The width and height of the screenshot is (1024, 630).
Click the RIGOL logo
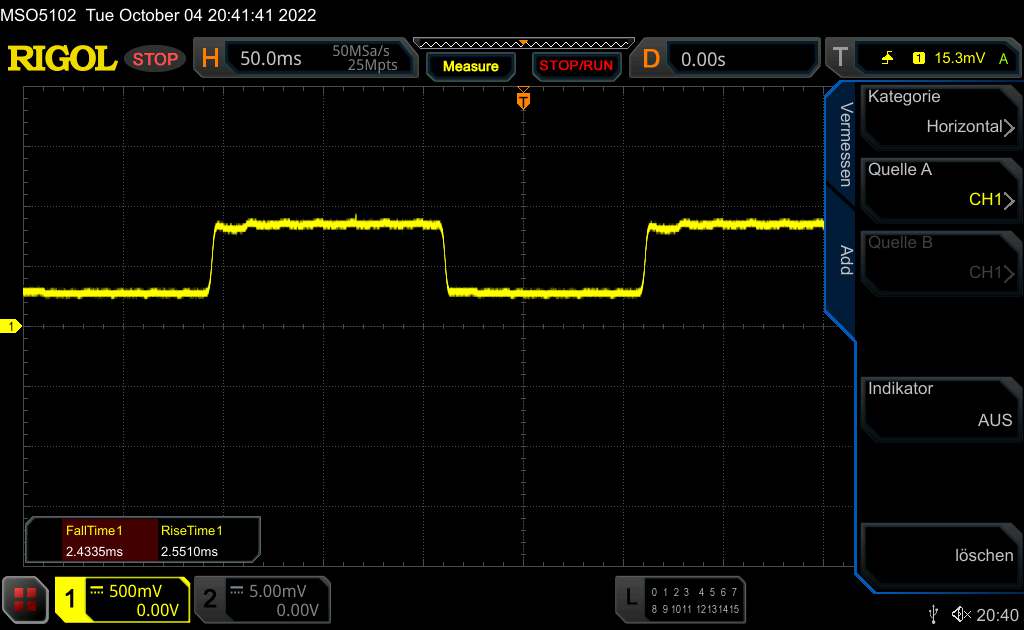click(x=62, y=59)
